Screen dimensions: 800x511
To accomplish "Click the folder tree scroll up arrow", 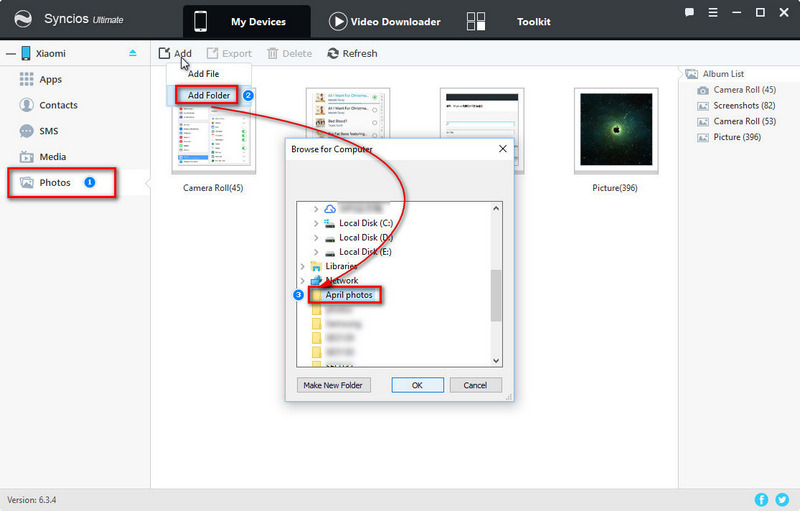I will tap(496, 208).
